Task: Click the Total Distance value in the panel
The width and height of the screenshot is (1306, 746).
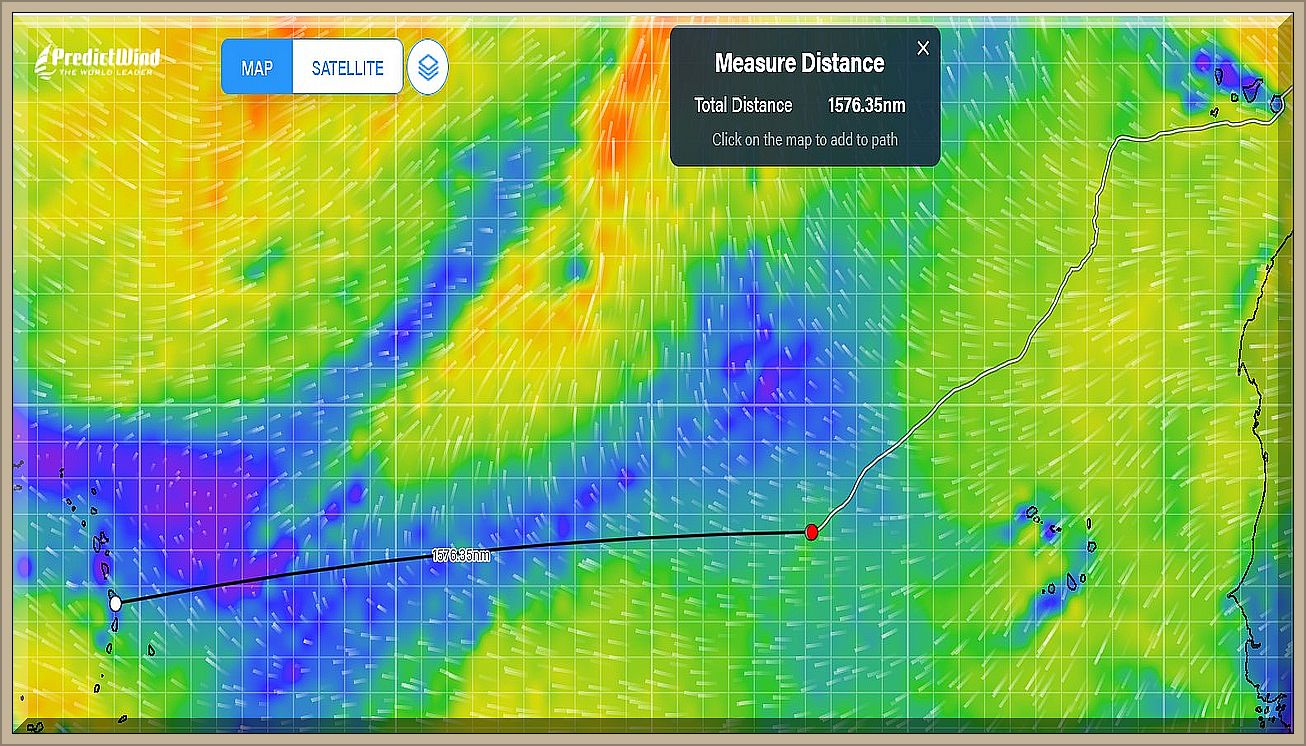Action: (866, 105)
